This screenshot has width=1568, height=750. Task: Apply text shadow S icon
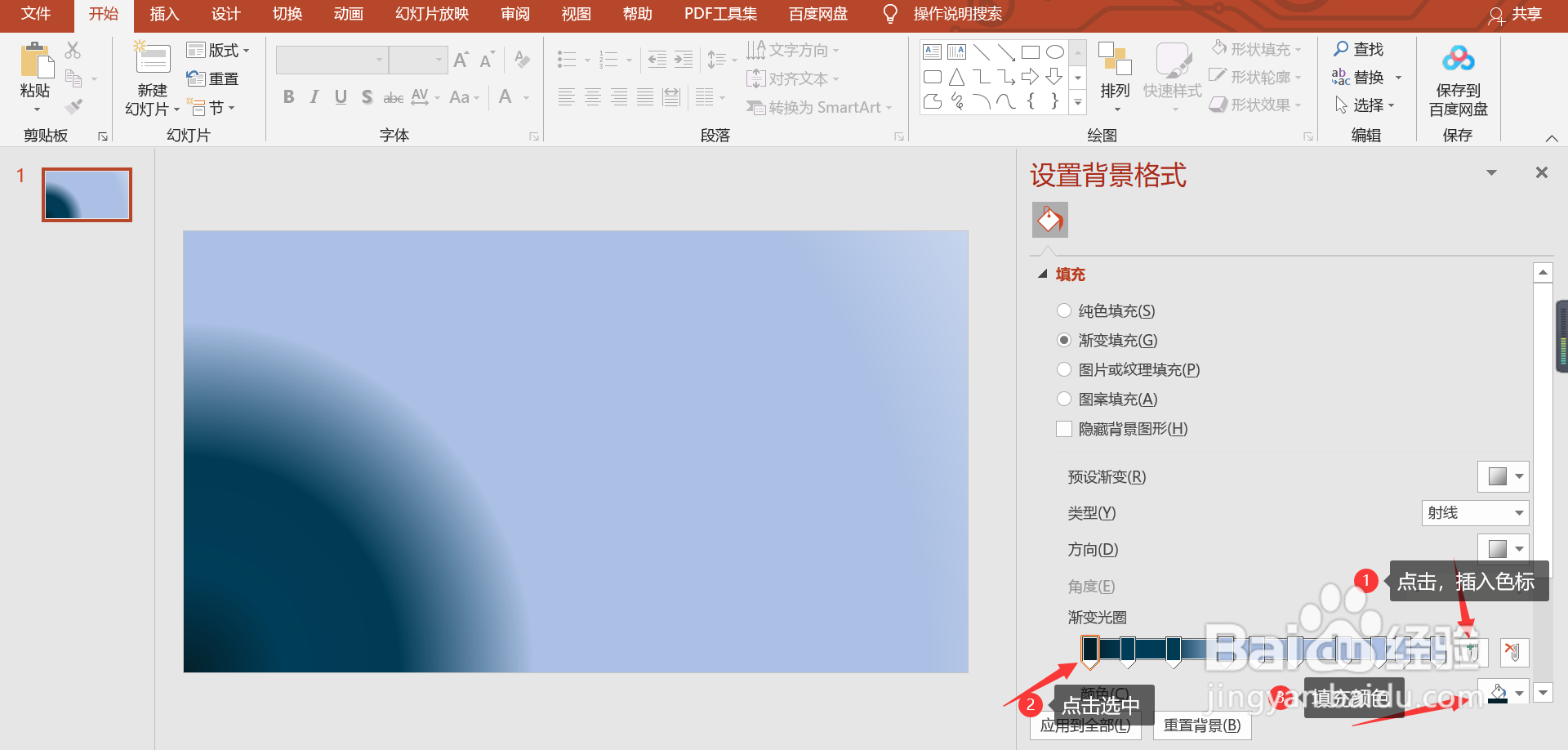[x=367, y=97]
